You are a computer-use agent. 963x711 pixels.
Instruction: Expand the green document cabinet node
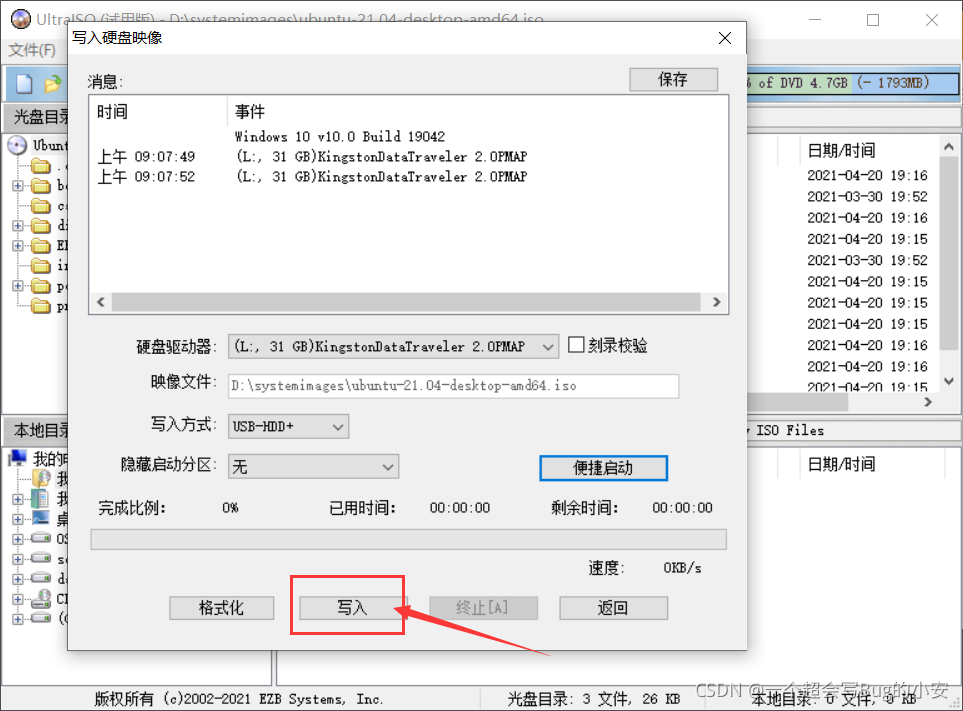18,499
